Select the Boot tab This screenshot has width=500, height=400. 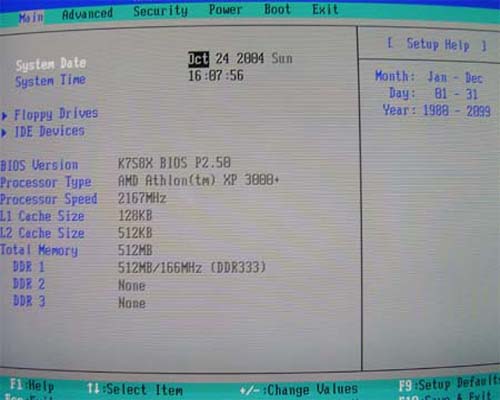[277, 9]
